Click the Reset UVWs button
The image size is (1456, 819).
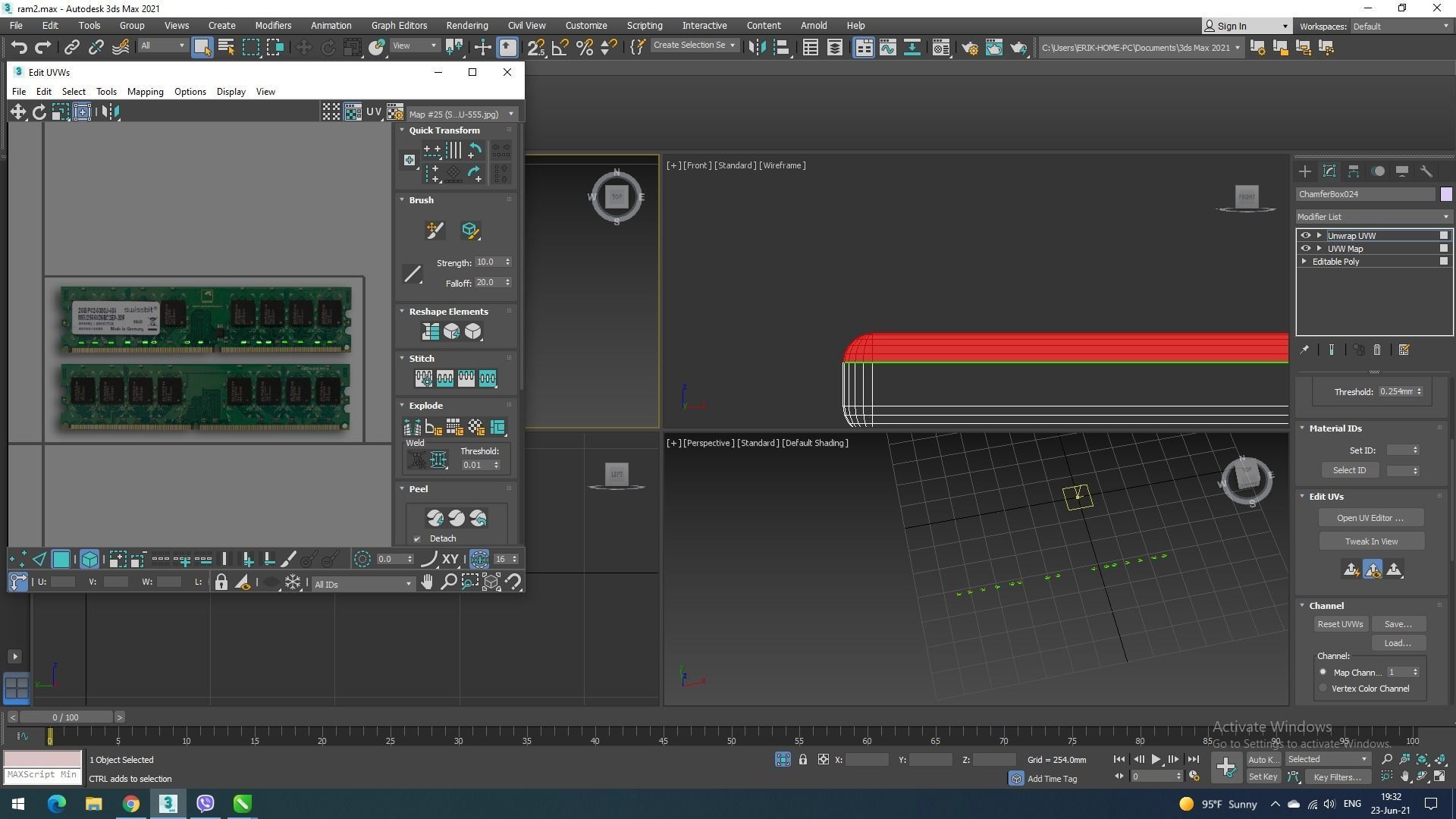tap(1340, 624)
